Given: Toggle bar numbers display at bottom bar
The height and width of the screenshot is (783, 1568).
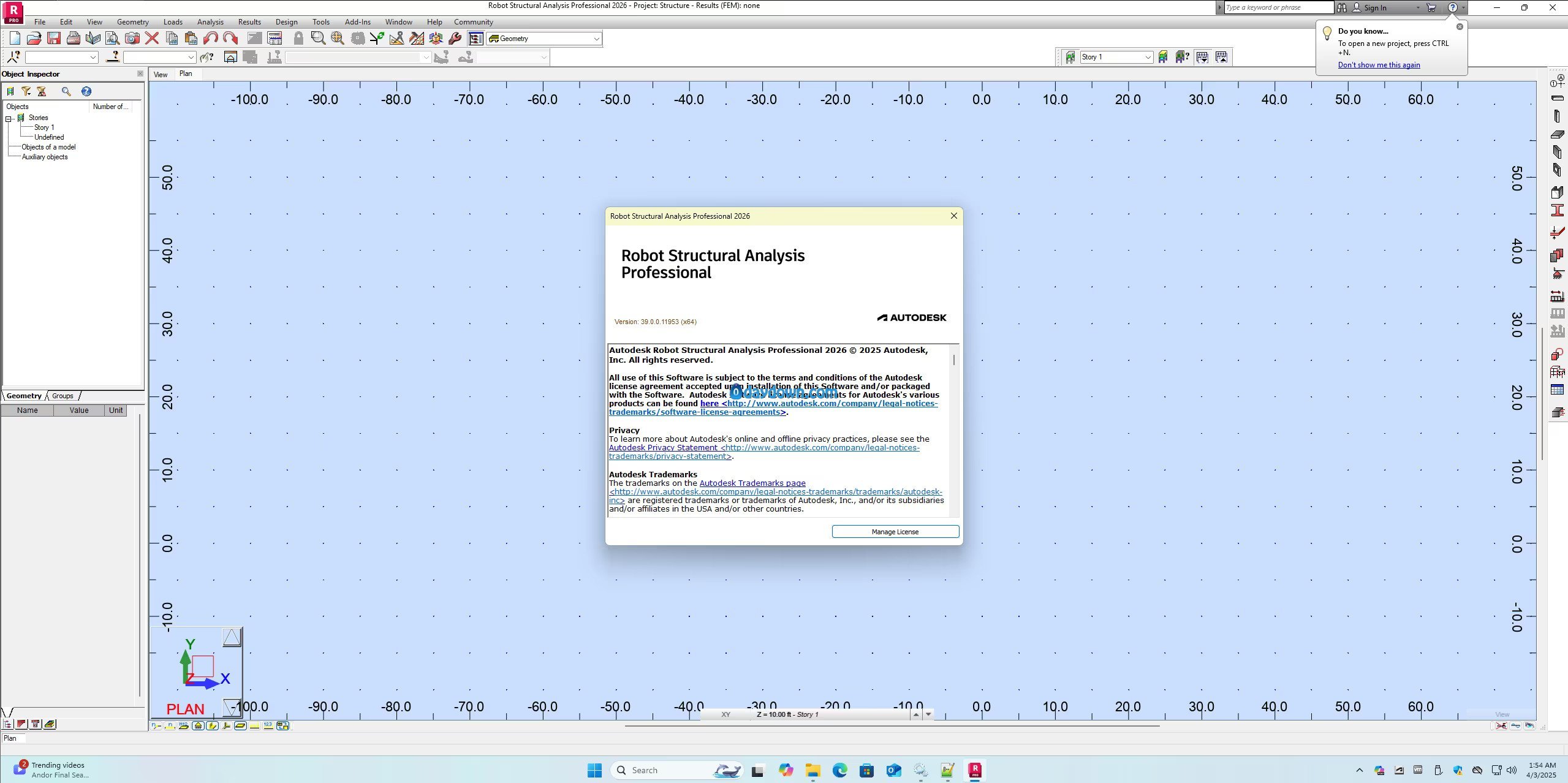Looking at the screenshot, I should point(170,725).
